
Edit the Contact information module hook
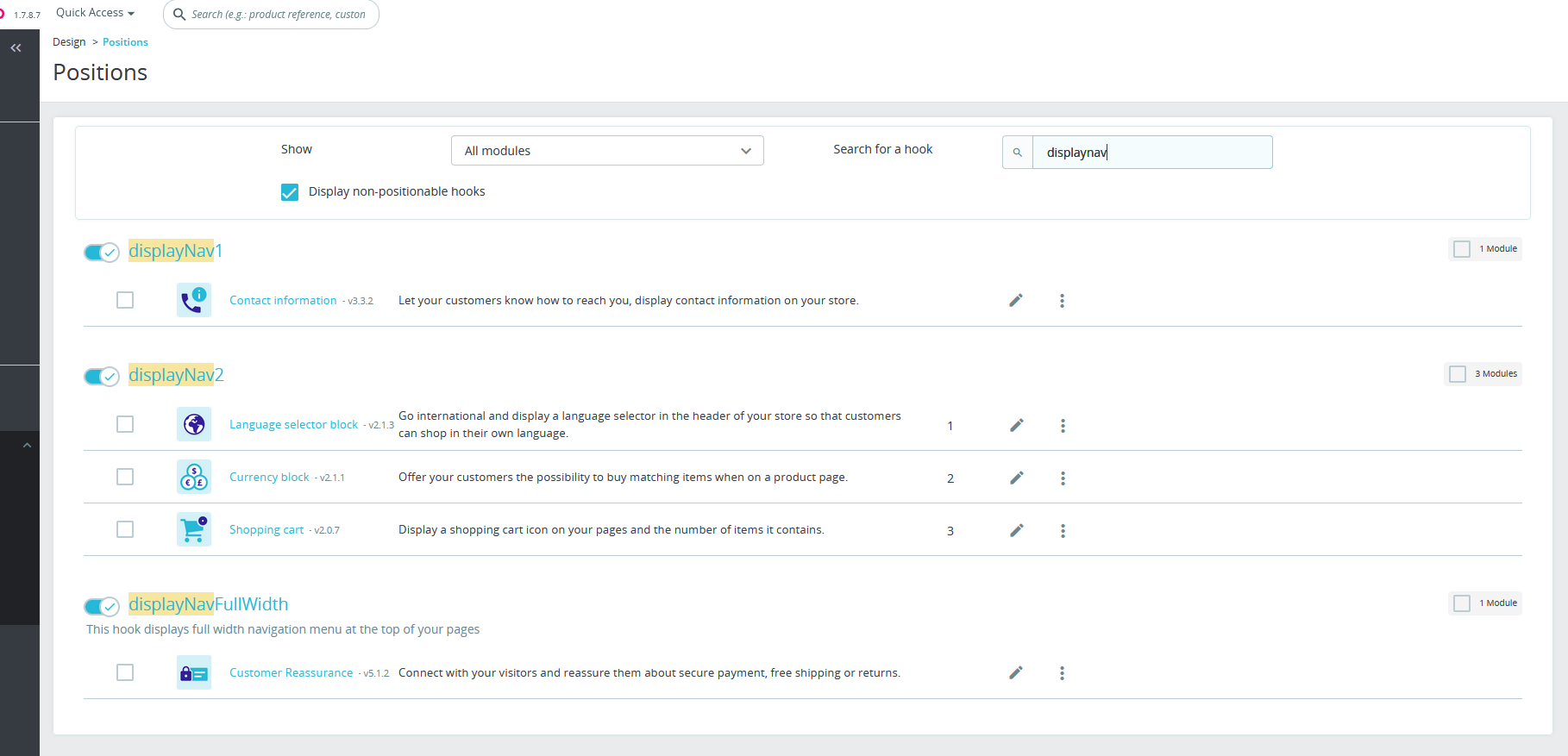pyautogui.click(x=1016, y=300)
